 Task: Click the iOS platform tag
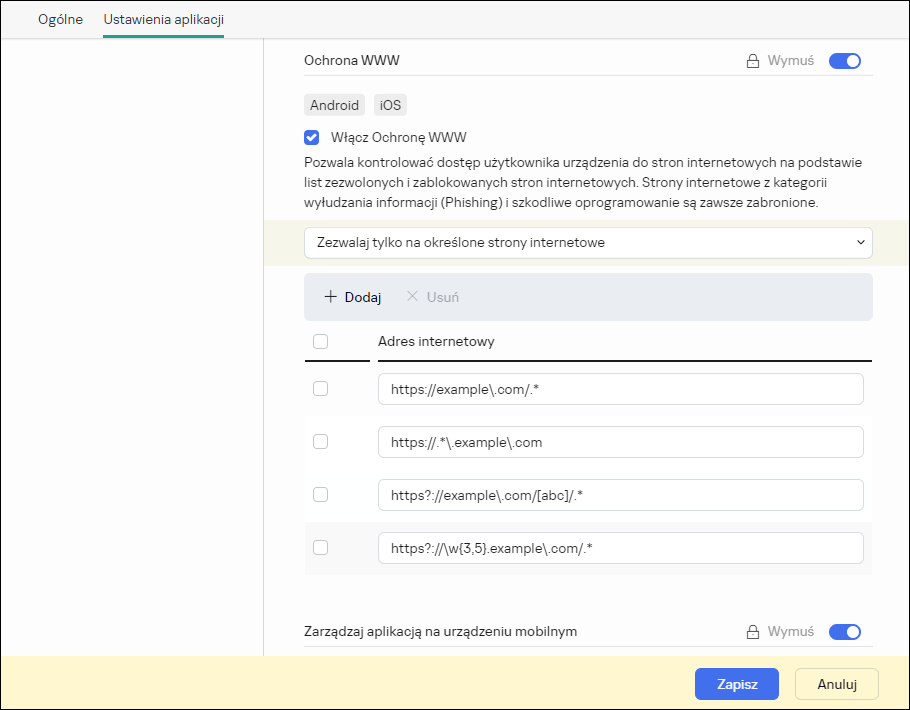point(390,105)
